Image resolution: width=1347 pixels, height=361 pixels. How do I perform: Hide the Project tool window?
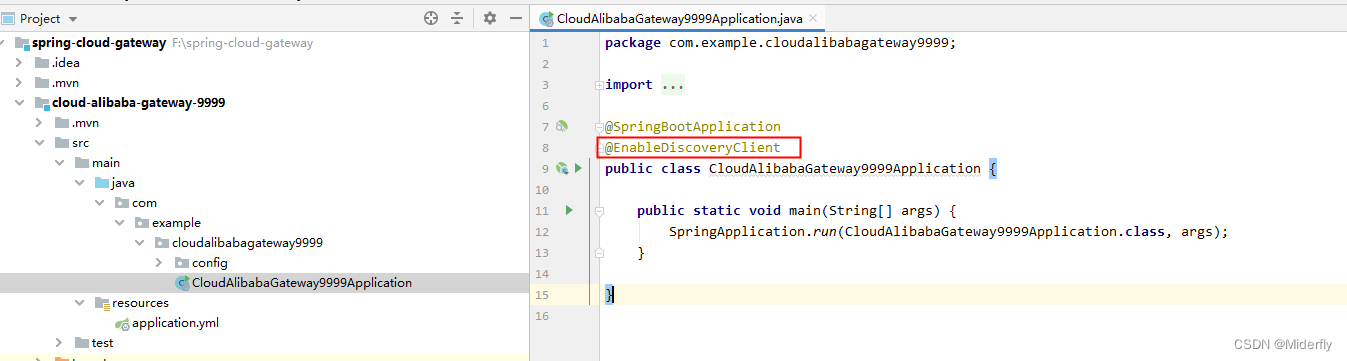click(516, 18)
